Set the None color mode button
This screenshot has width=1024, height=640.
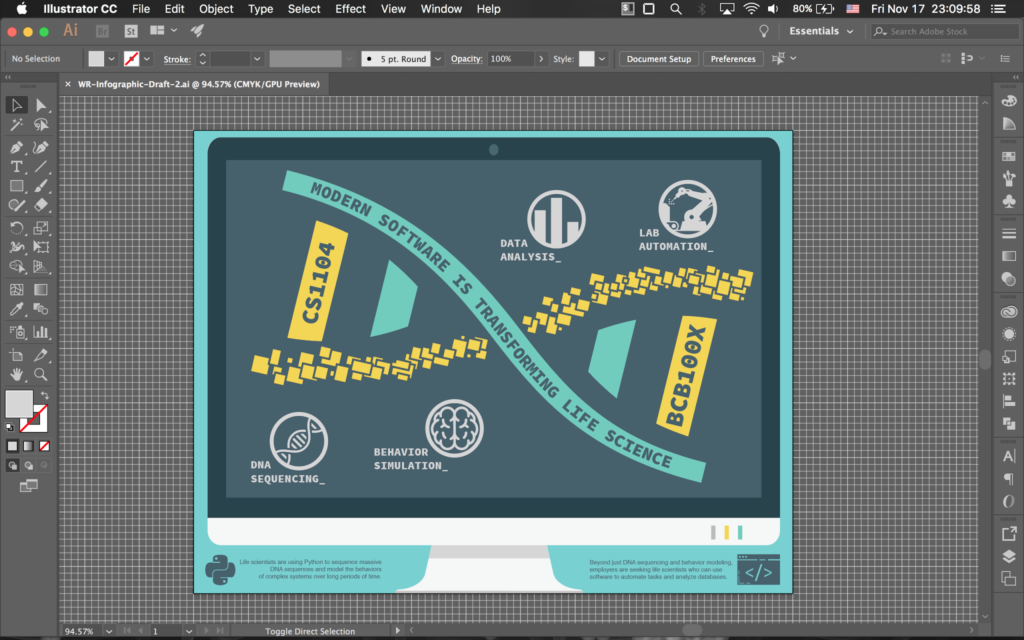pos(44,446)
